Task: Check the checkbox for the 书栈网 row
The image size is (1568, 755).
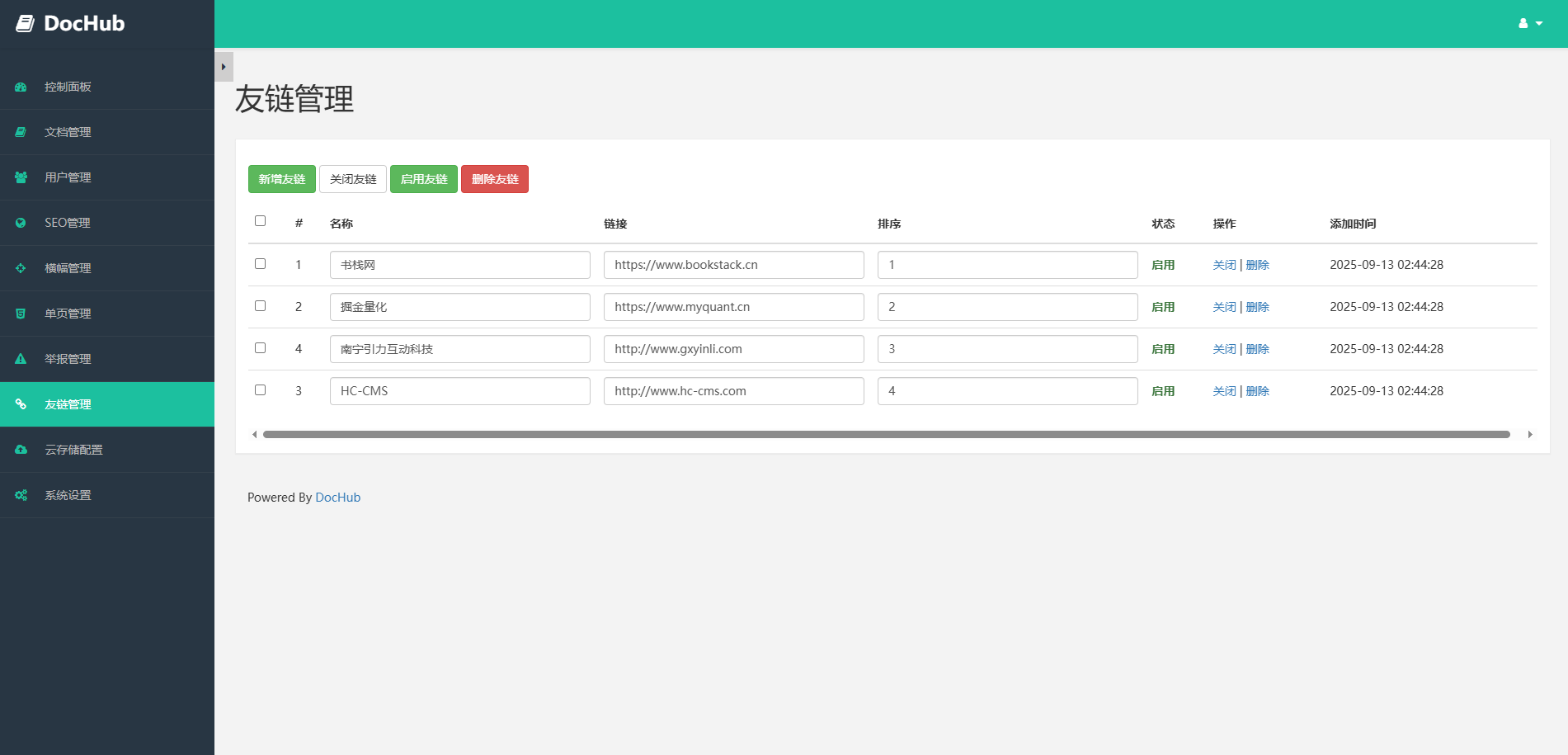Action: 260,264
